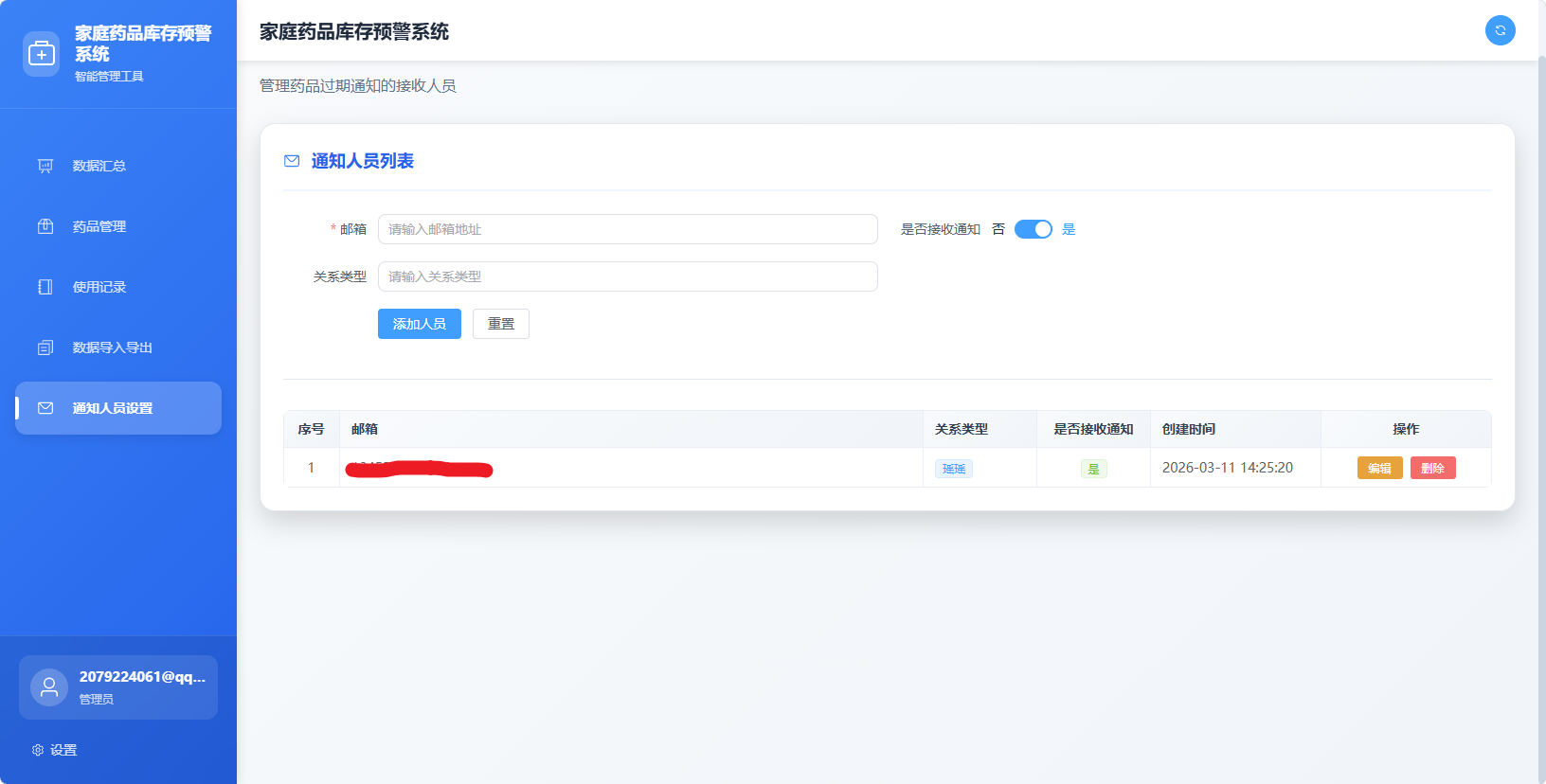
Task: Click the 重置 button
Action: coord(501,324)
